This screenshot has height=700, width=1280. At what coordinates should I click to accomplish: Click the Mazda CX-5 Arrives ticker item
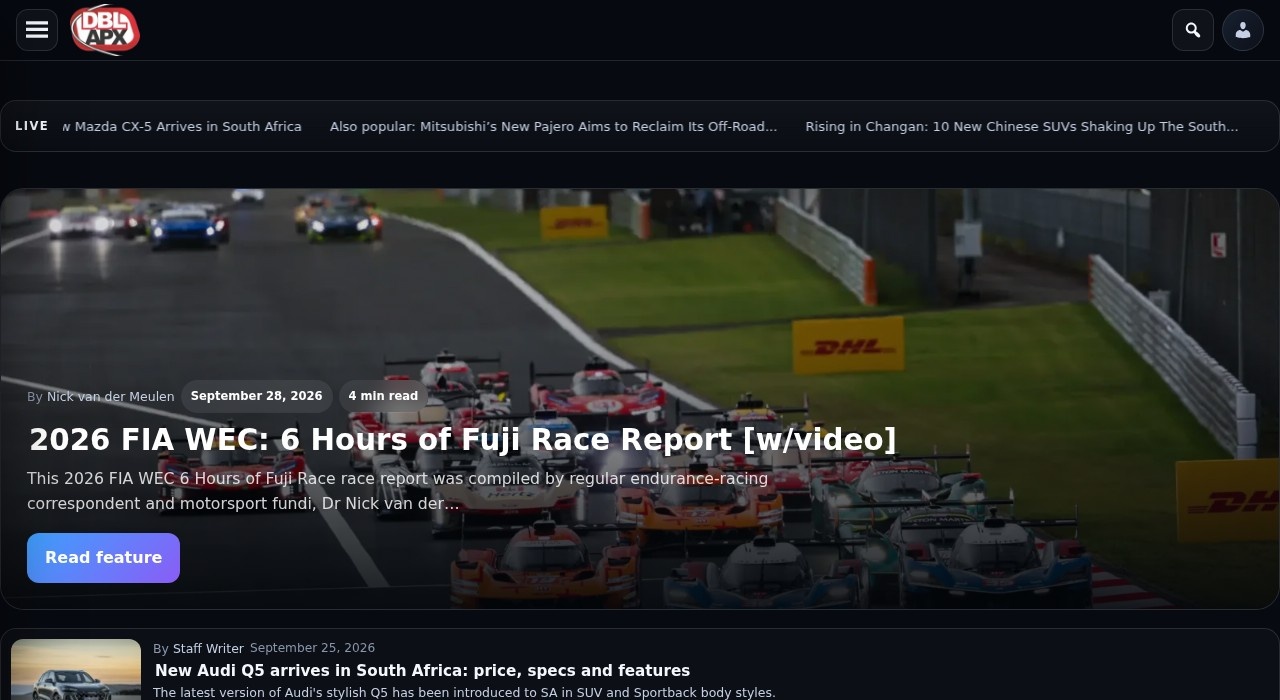coord(182,127)
